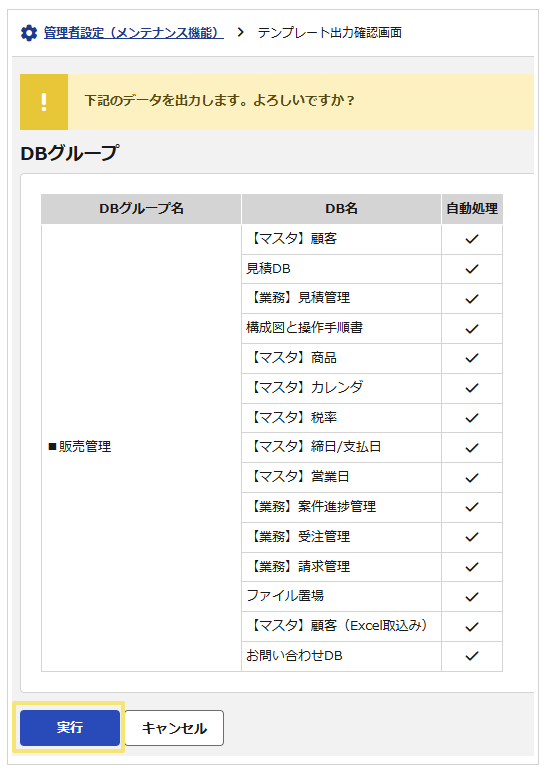Screen dimensions: 549x774
Task: Click the checkmark for 構成図と操作手順書 row
Action: pyautogui.click(x=472, y=329)
